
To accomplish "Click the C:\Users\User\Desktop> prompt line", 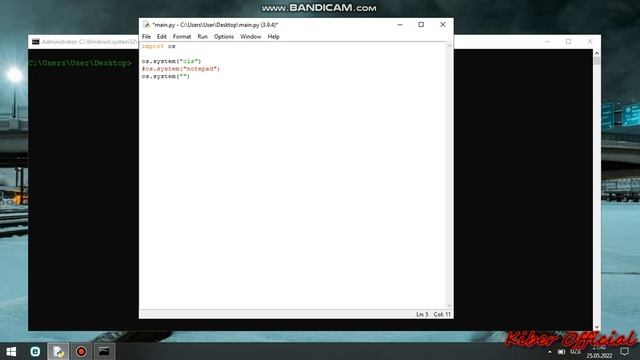I will [80, 63].
